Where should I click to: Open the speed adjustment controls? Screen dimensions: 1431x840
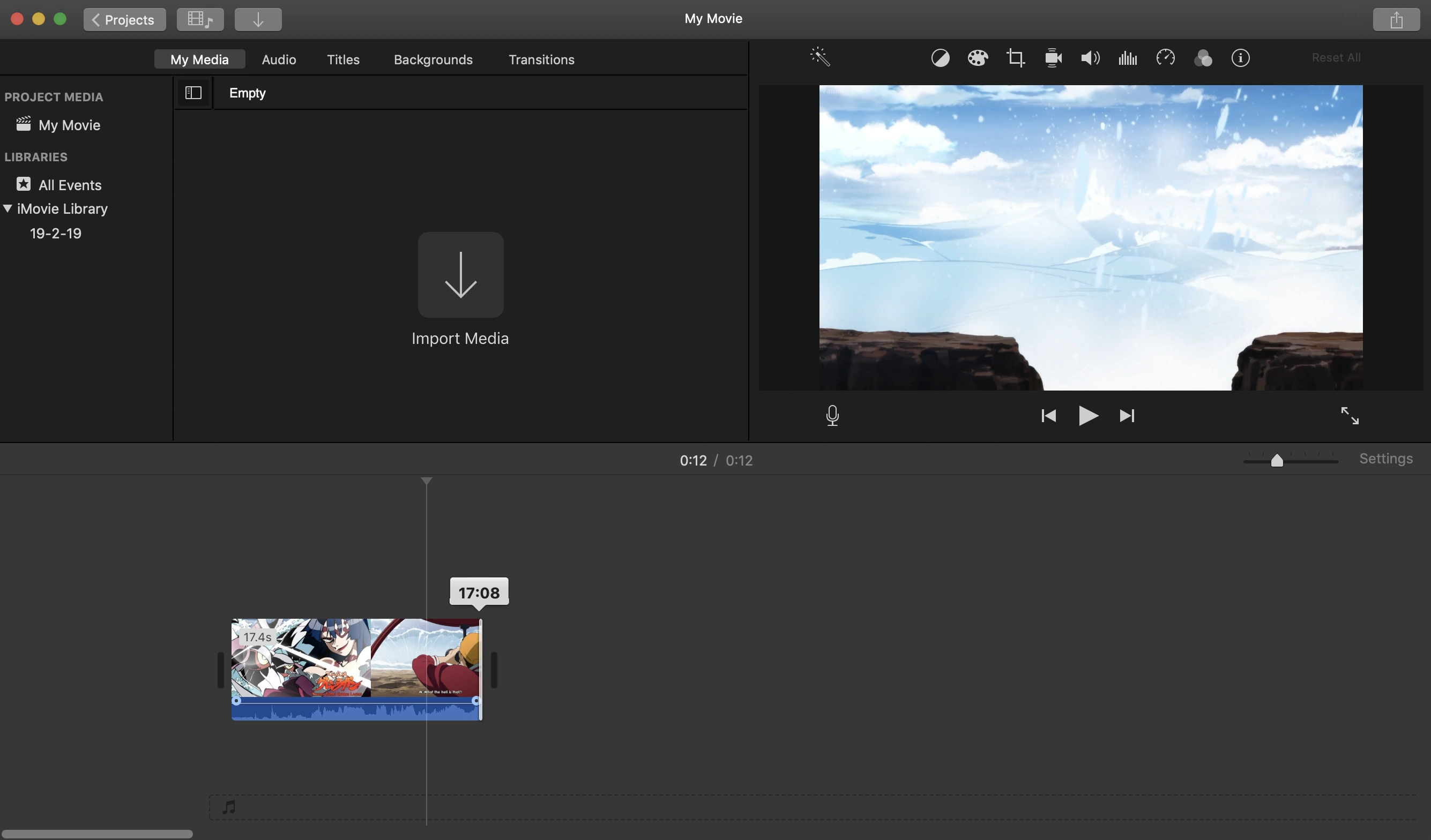1165,58
